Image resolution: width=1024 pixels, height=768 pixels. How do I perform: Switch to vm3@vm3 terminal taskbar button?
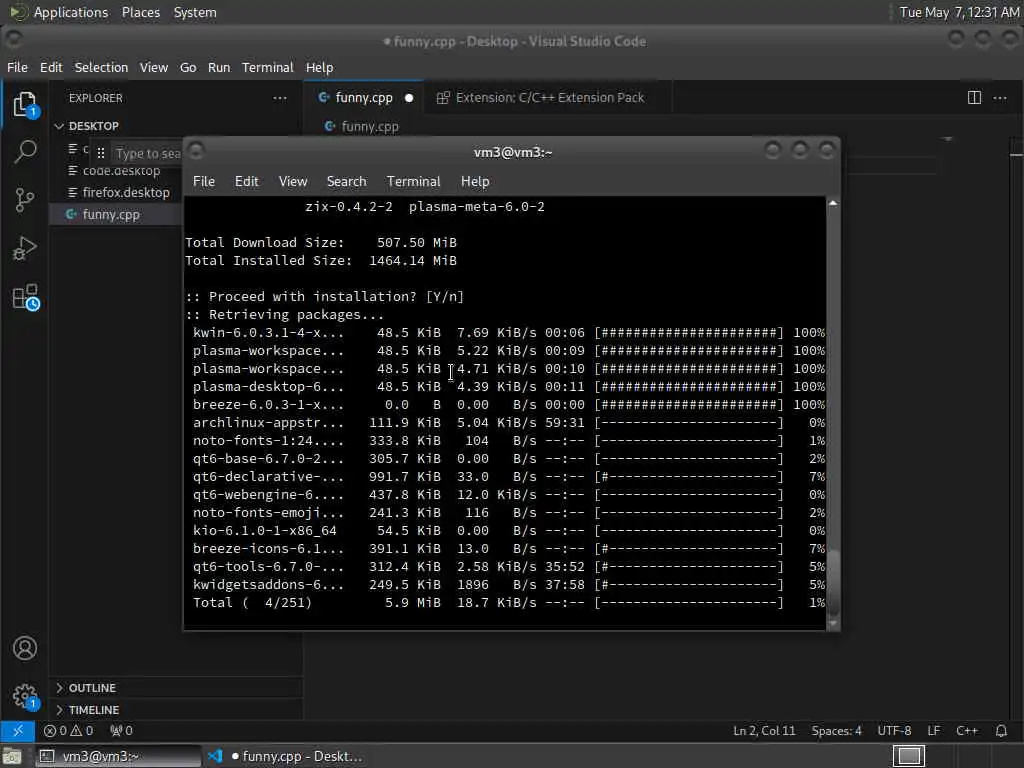(118, 756)
